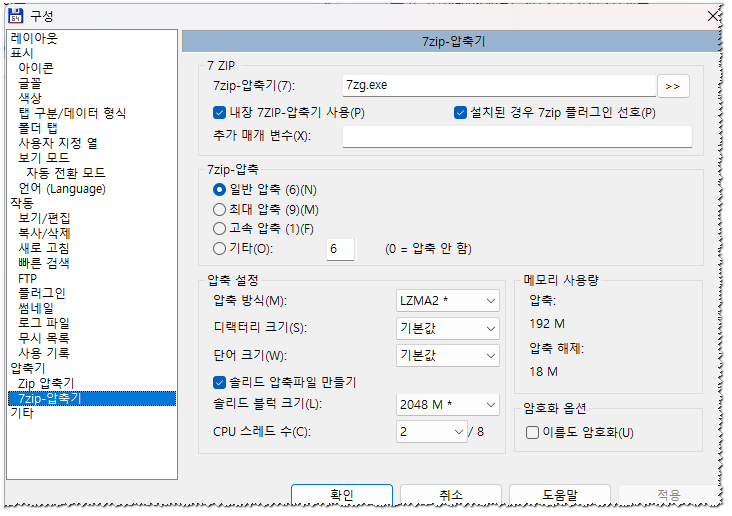Open 아이콘 settings page
The width and height of the screenshot is (732, 516).
(x=36, y=68)
